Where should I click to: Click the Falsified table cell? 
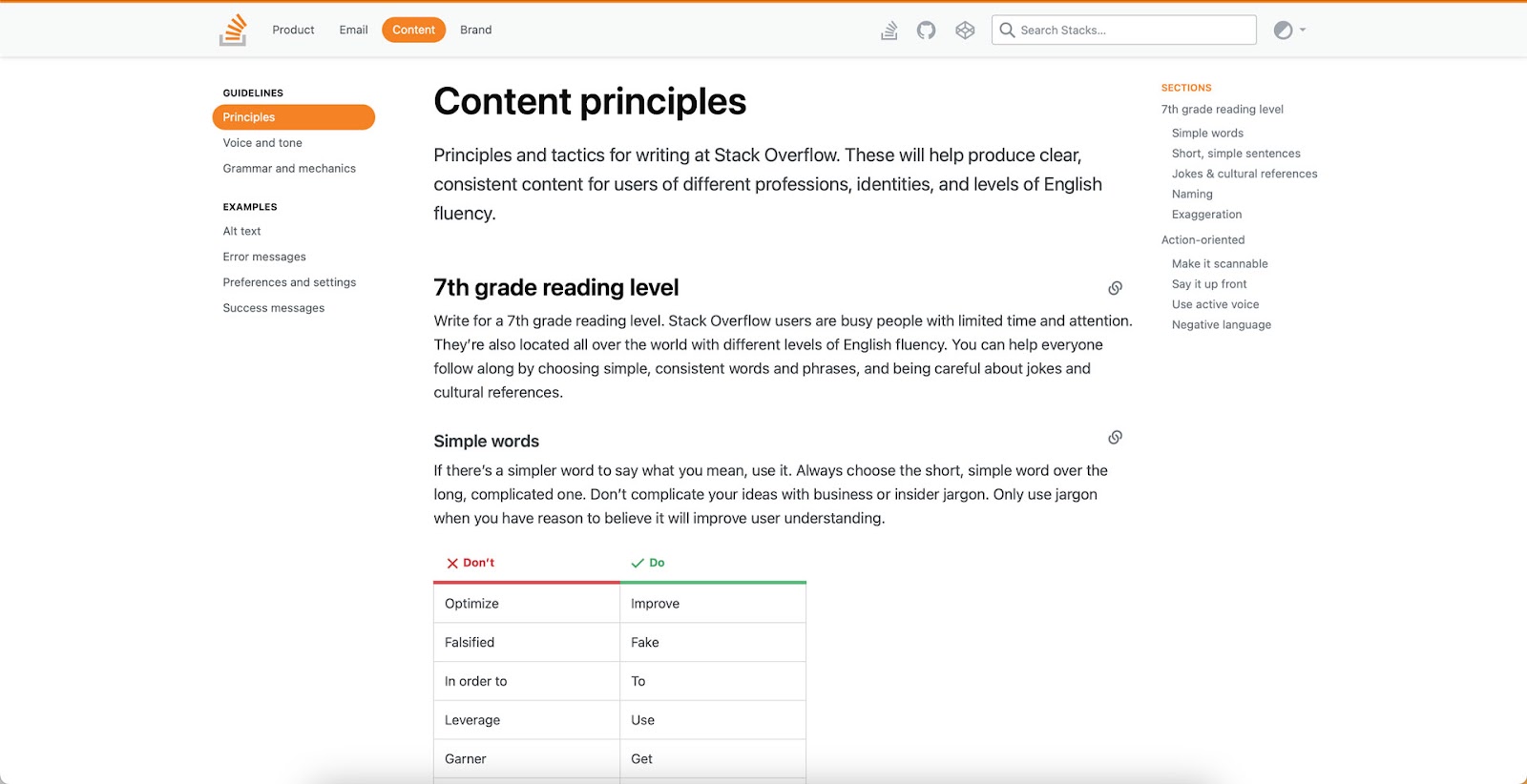tap(527, 643)
